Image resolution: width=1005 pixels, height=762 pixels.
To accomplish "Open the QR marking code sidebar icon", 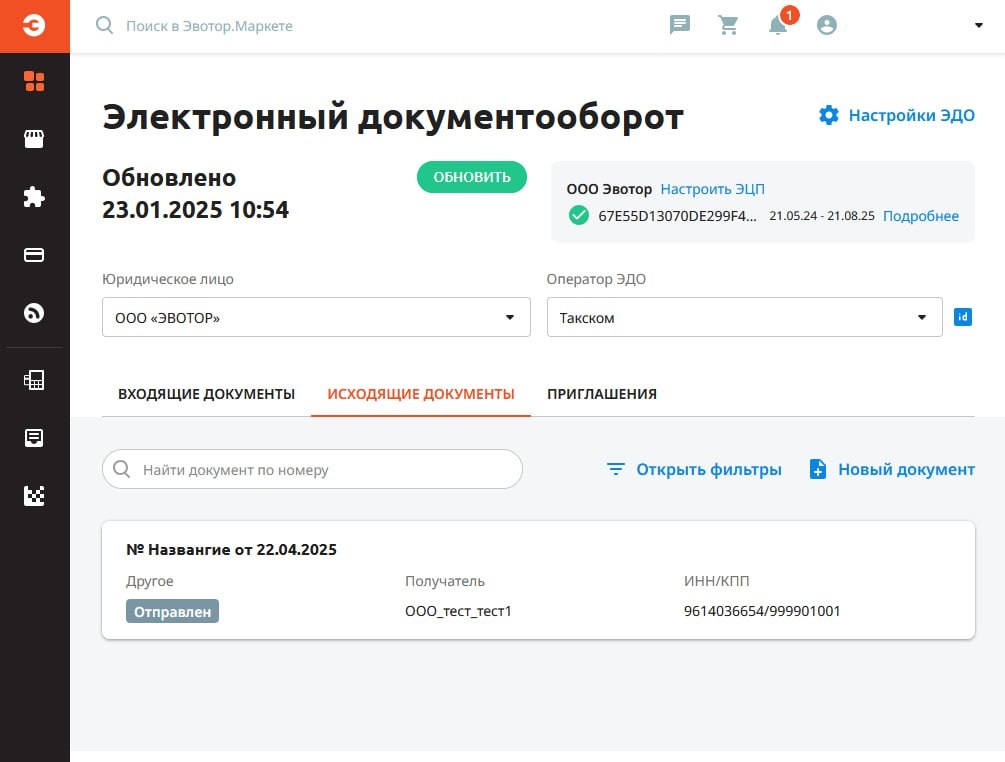I will coord(34,495).
